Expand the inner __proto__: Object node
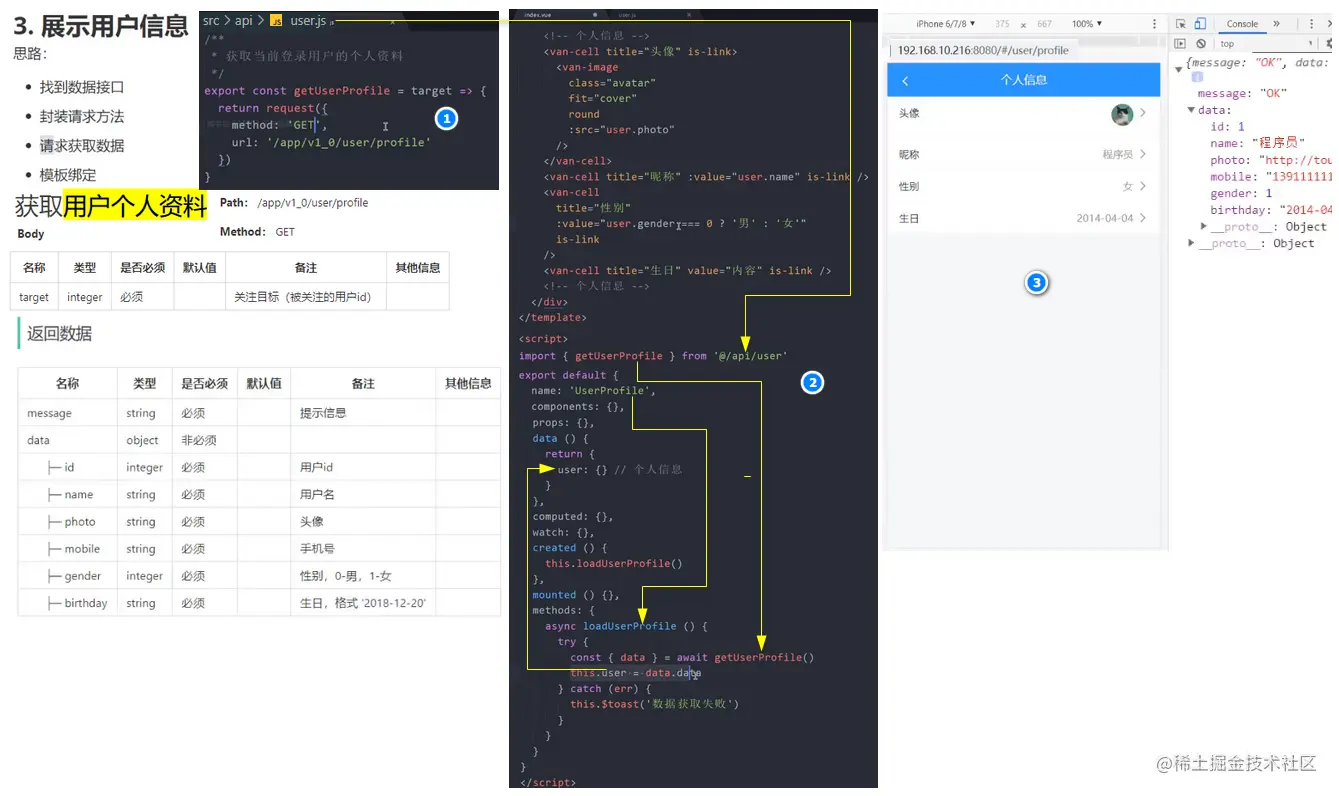 1204,227
